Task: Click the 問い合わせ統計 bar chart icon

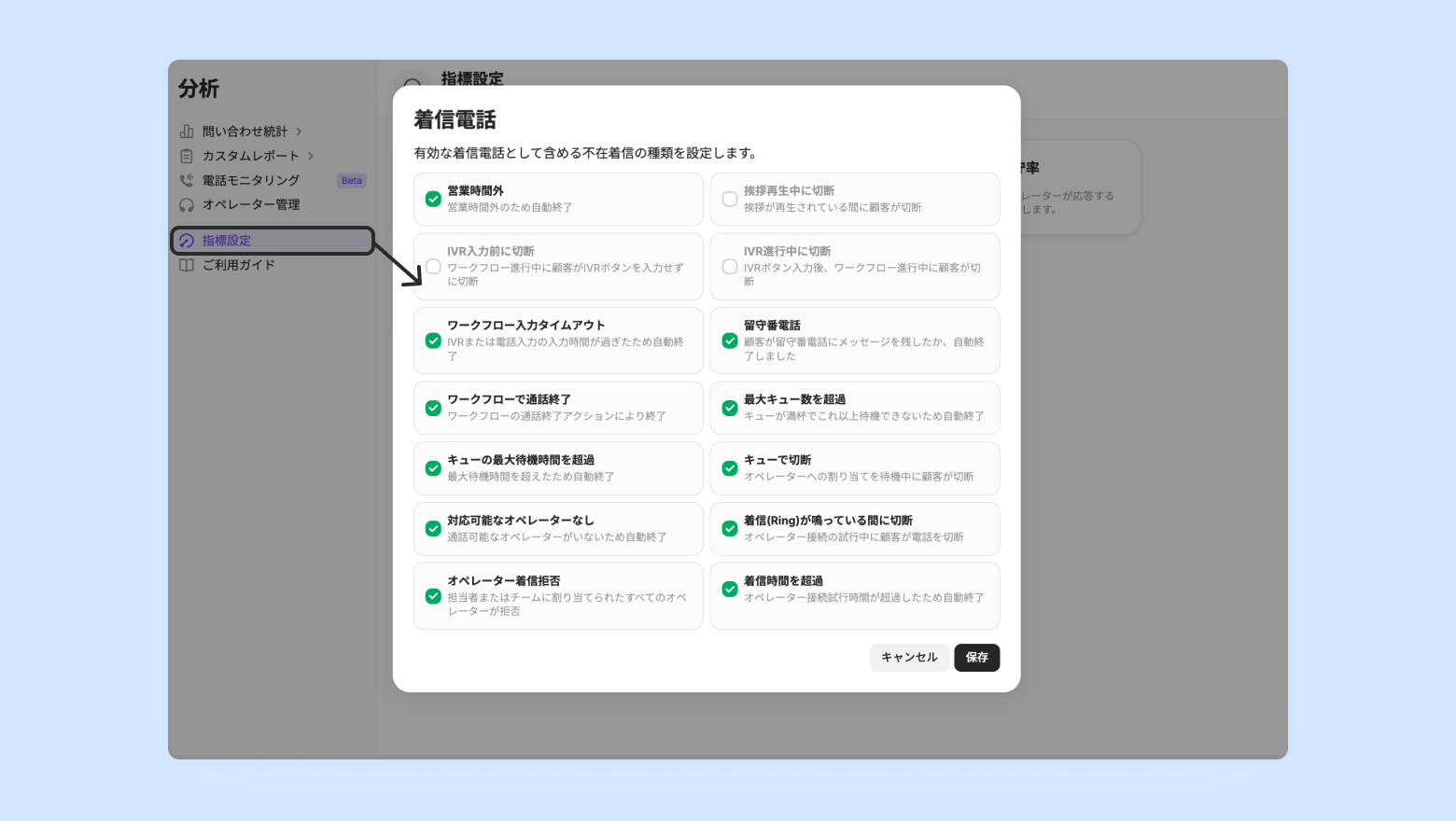Action: [187, 132]
